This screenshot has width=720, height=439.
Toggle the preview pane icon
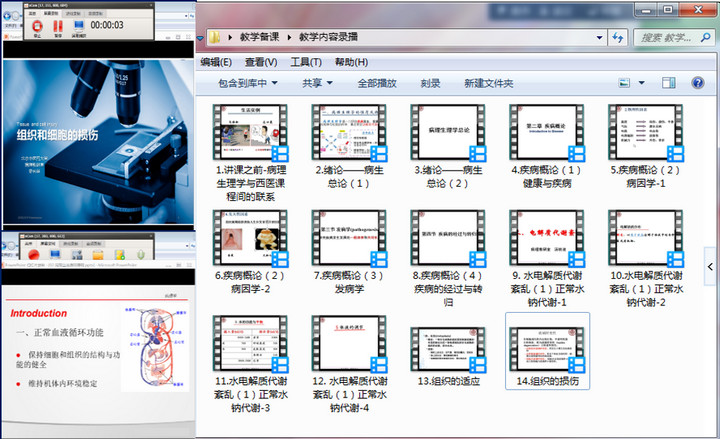(674, 84)
